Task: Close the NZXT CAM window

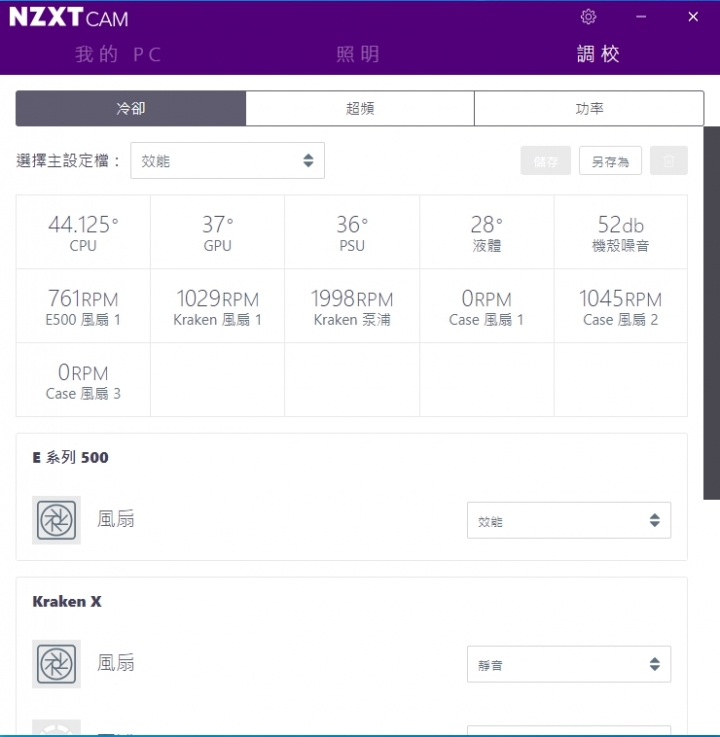Action: point(693,17)
